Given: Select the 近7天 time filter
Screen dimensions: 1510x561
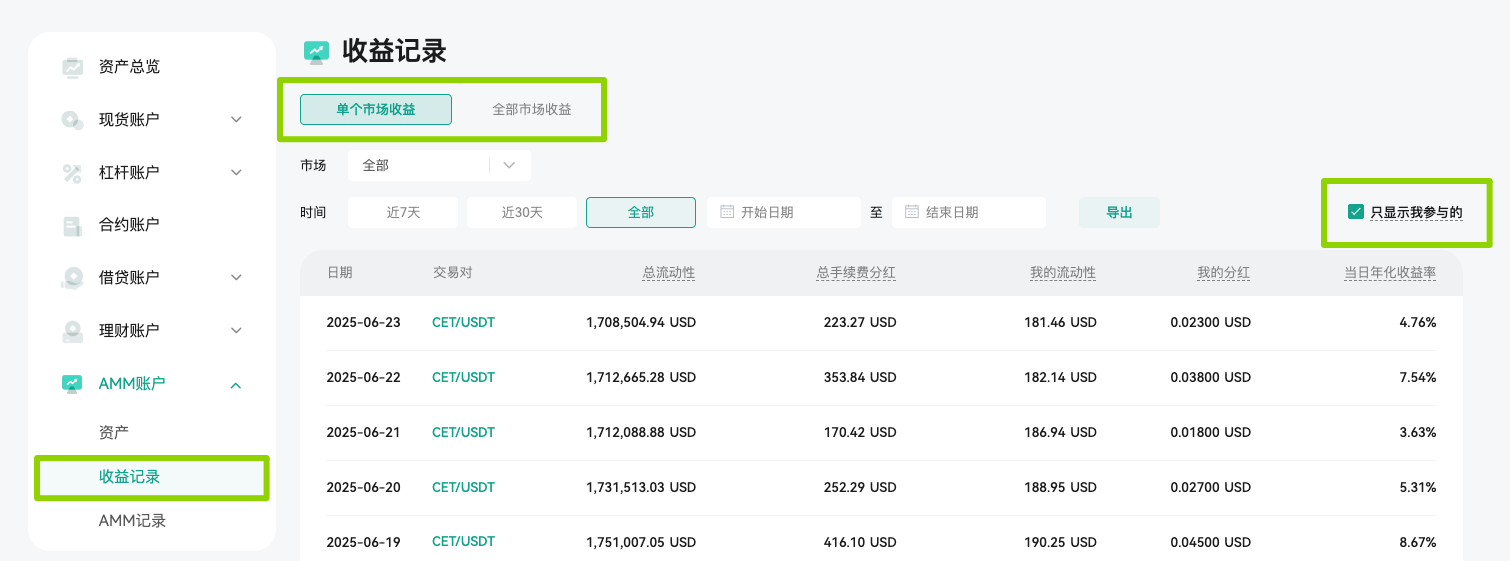Looking at the screenshot, I should [x=403, y=212].
